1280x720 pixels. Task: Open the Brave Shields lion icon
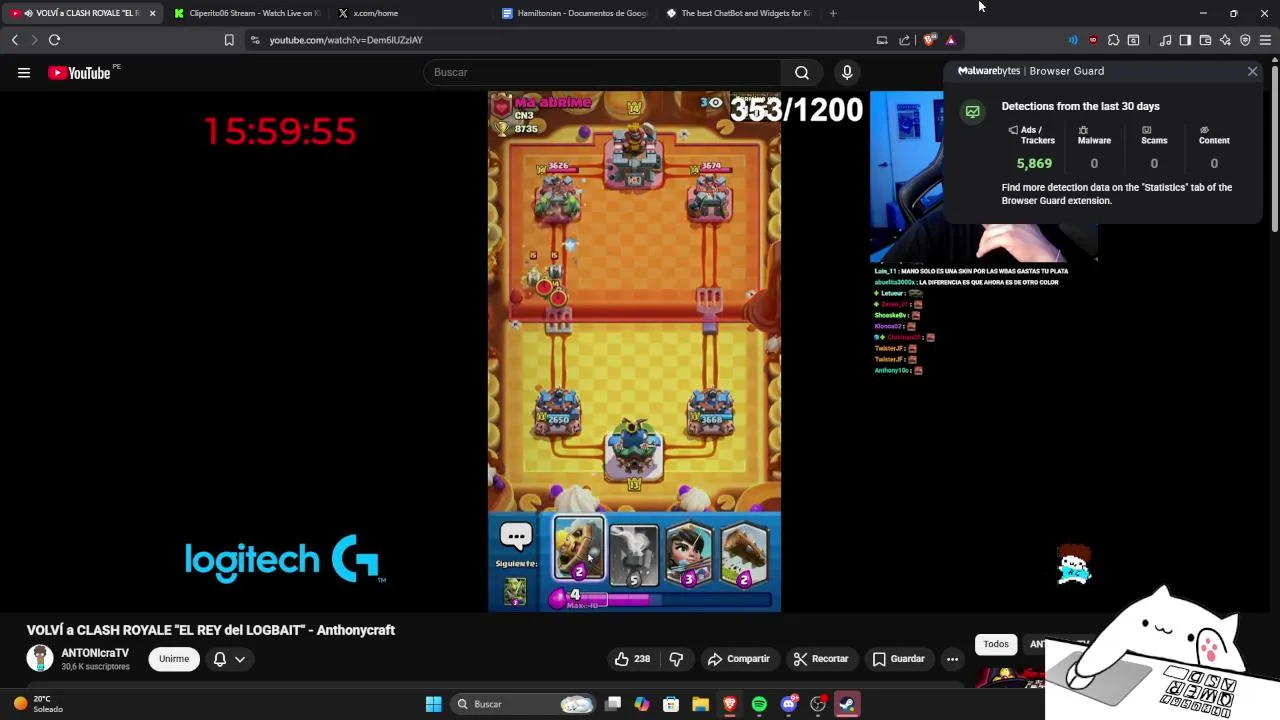tap(929, 40)
